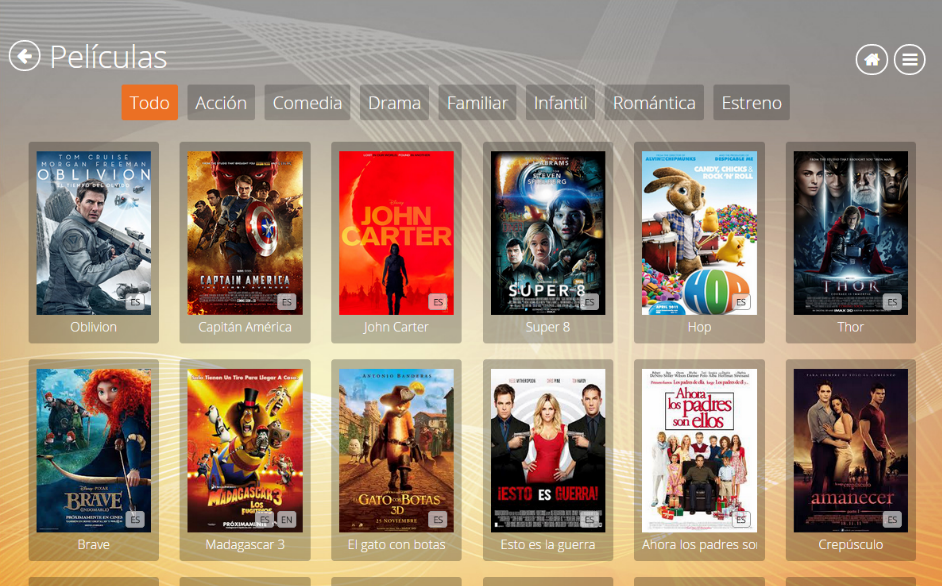Image resolution: width=942 pixels, height=586 pixels.
Task: Click the Capitán América title label
Action: (x=245, y=327)
